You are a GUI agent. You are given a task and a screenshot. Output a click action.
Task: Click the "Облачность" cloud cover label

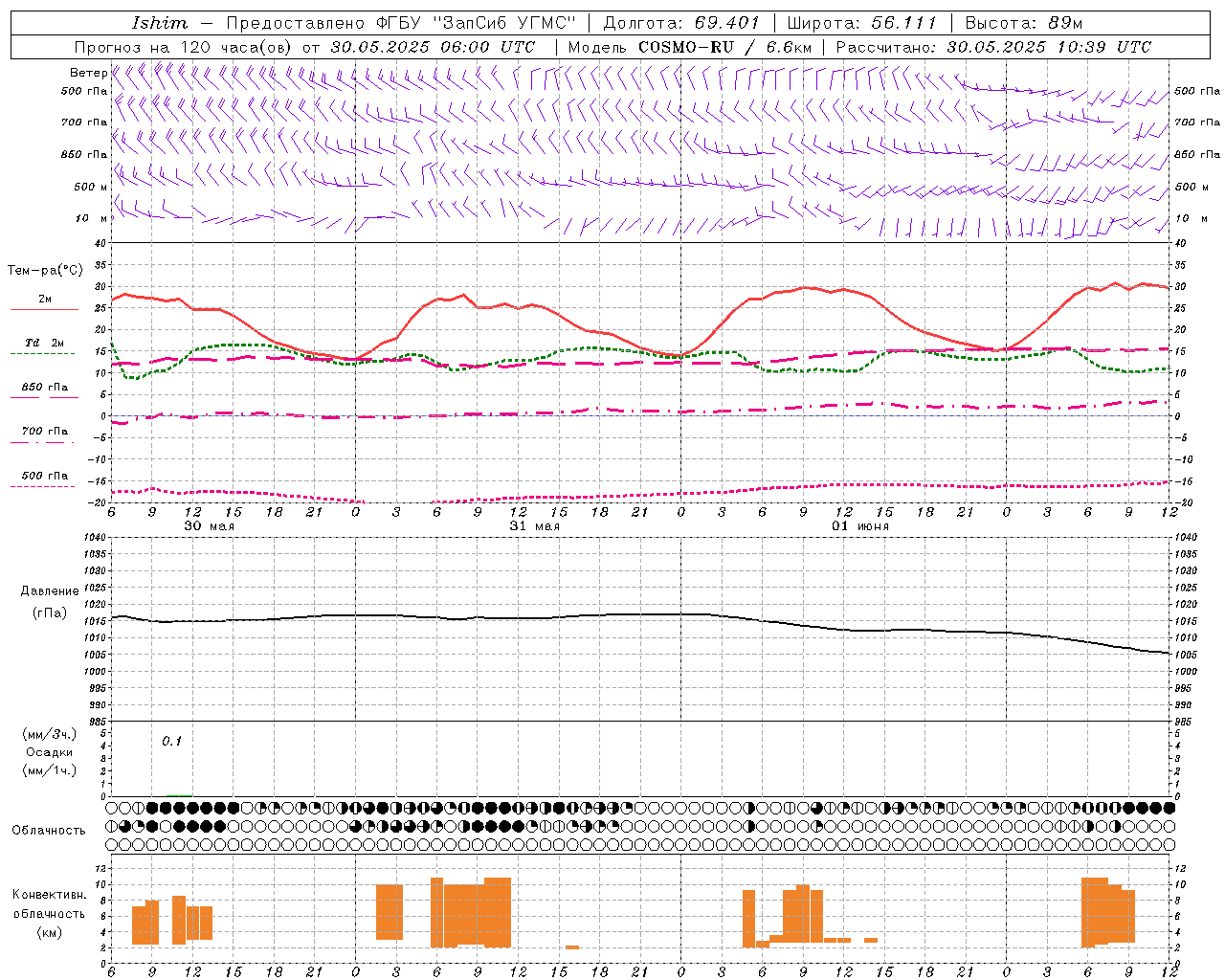point(49,830)
